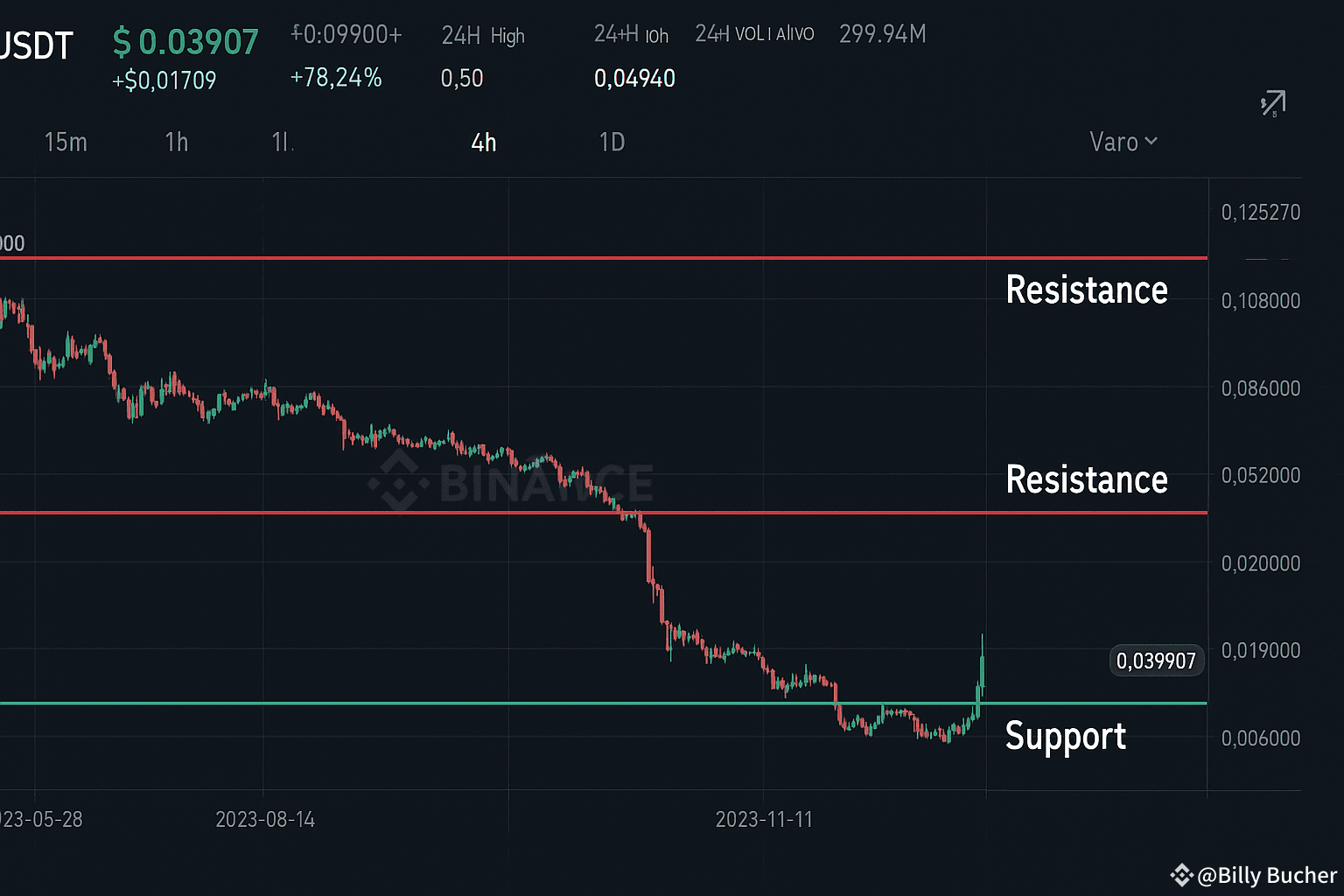The height and width of the screenshot is (896, 1344).
Task: Click the 2023-08-14 date on time axis
Action: pyautogui.click(x=265, y=820)
